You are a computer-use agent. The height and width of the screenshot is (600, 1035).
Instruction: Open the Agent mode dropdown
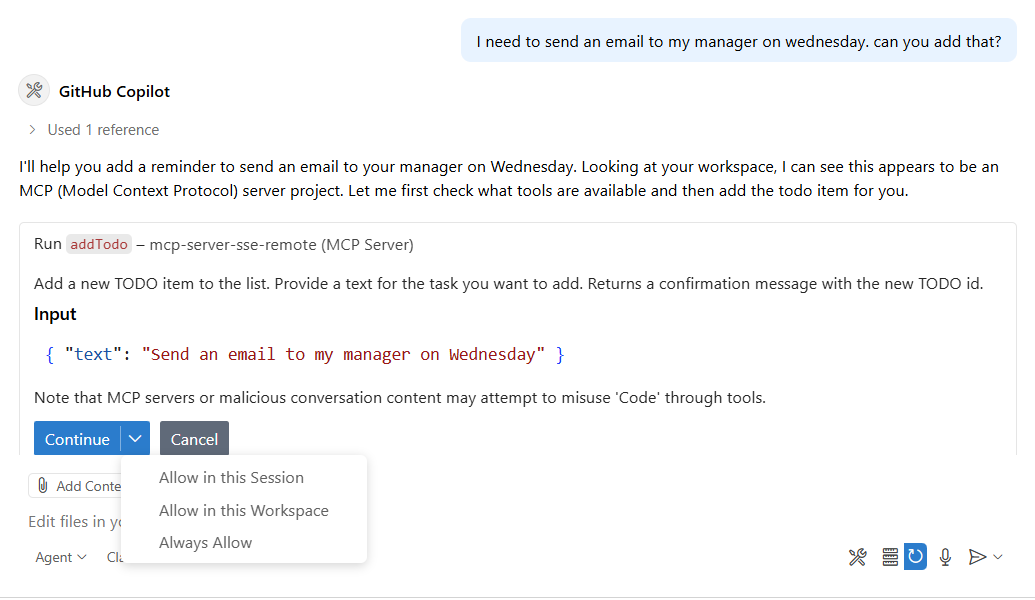point(60,557)
